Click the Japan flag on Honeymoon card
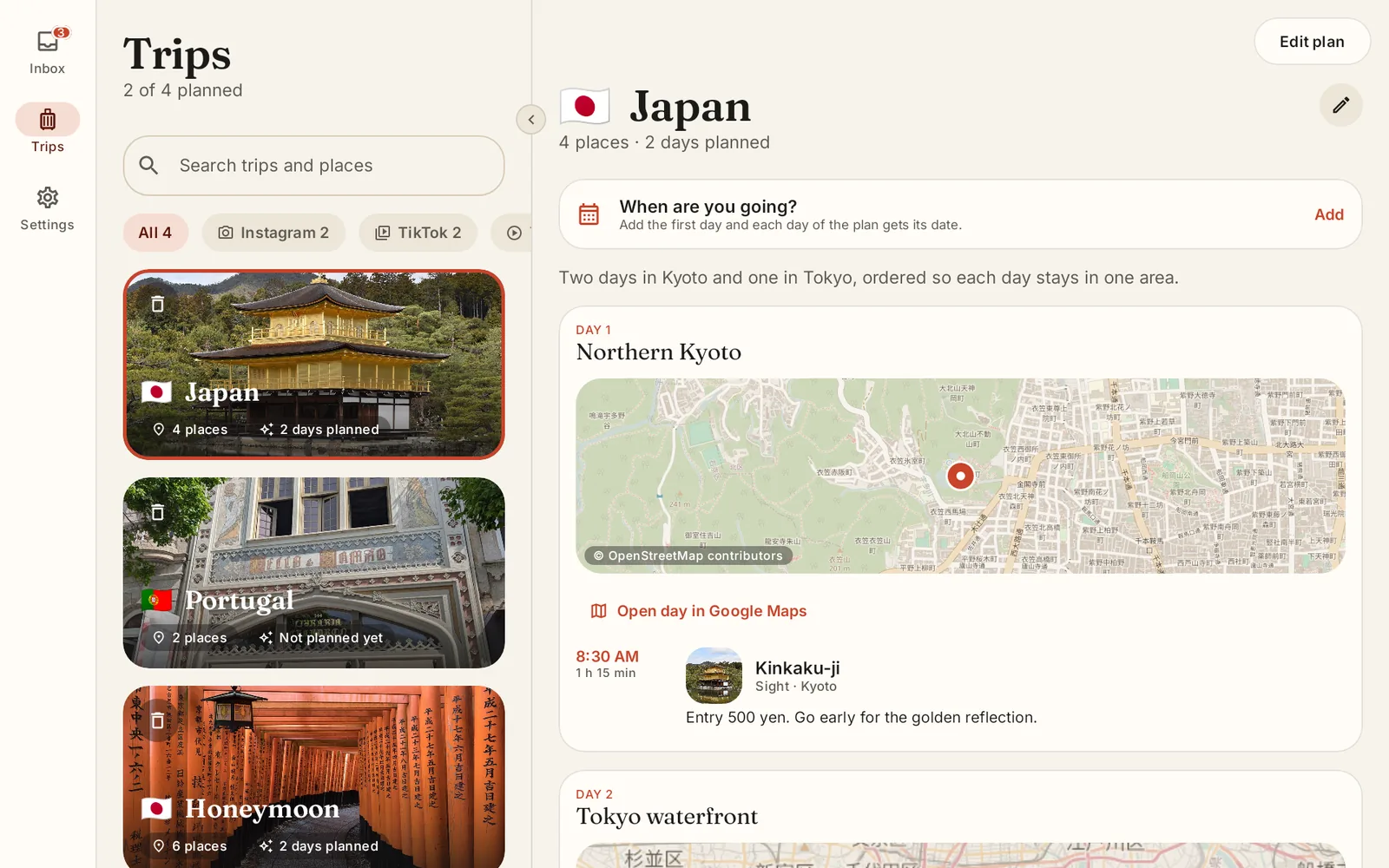The height and width of the screenshot is (868, 1389). pos(156,809)
